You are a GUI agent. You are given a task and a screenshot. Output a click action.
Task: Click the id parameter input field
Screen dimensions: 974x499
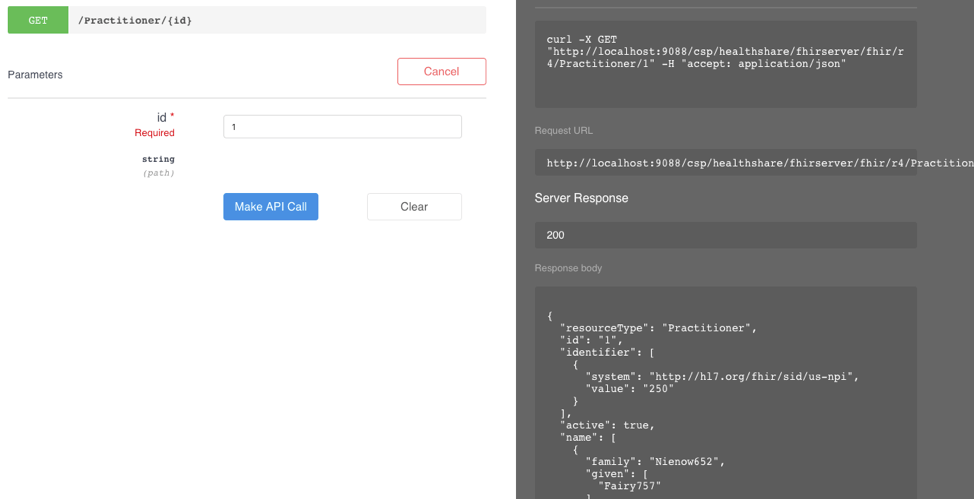click(x=342, y=127)
